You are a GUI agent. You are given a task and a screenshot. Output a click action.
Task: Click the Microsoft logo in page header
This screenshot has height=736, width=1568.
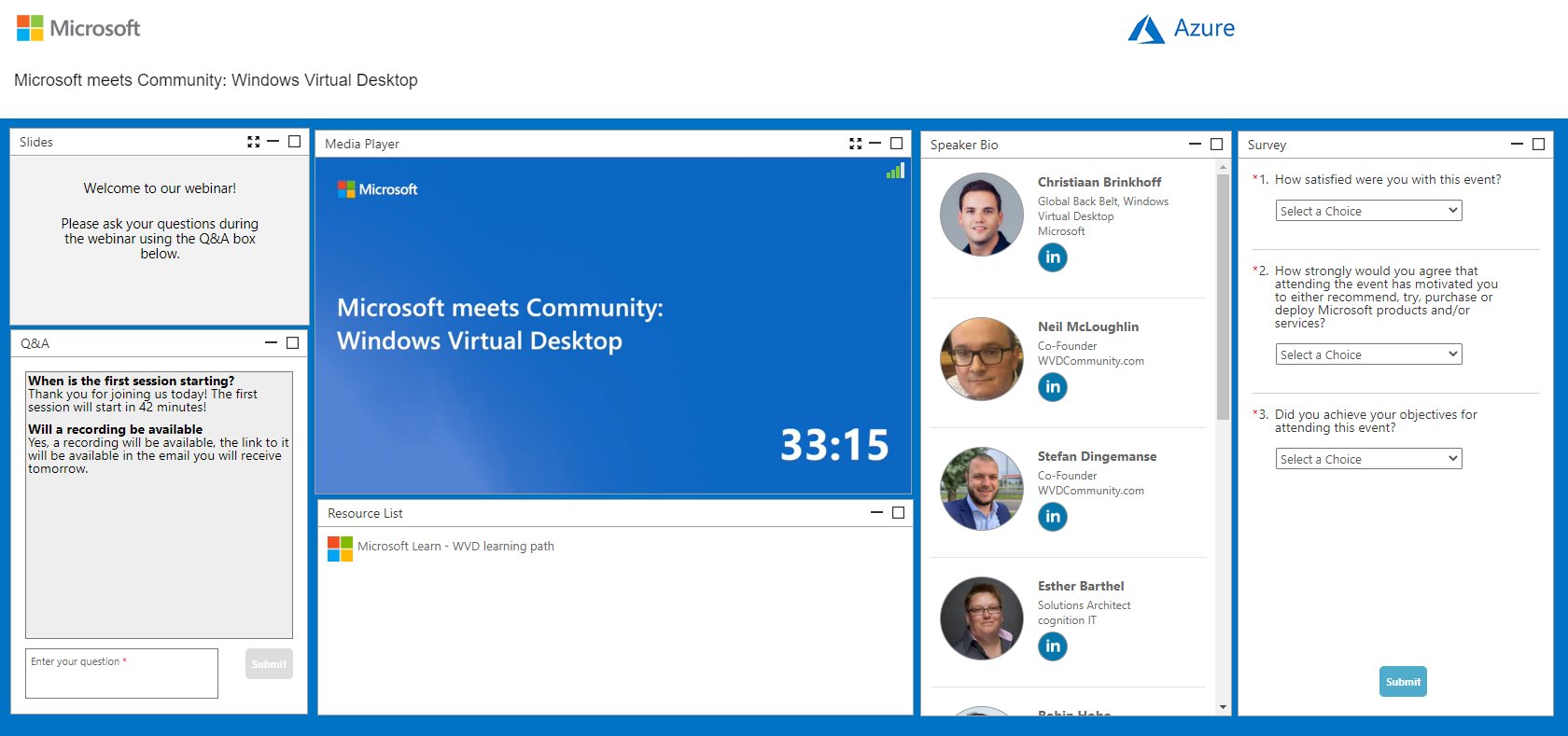pyautogui.click(x=78, y=28)
